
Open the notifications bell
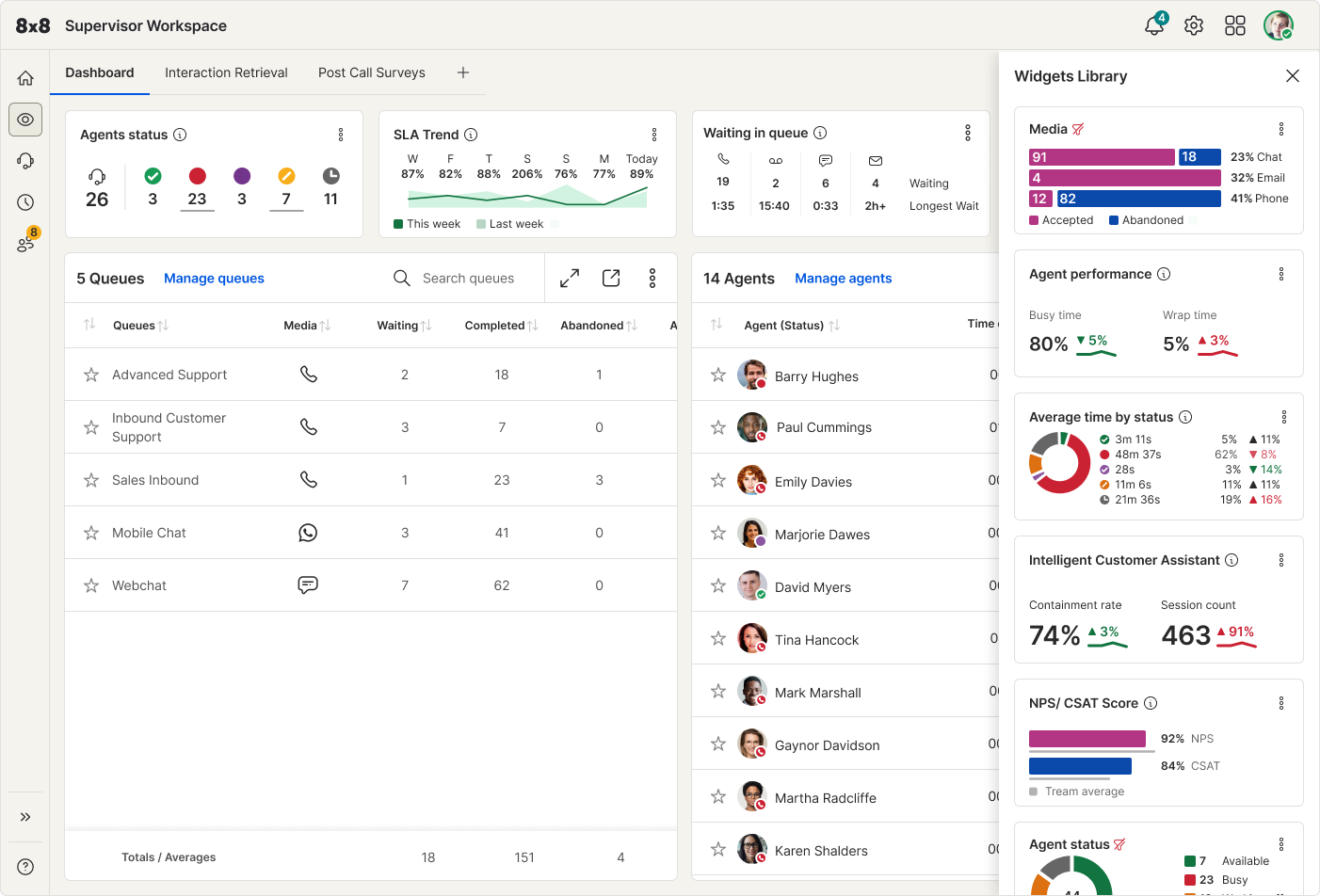1154,25
